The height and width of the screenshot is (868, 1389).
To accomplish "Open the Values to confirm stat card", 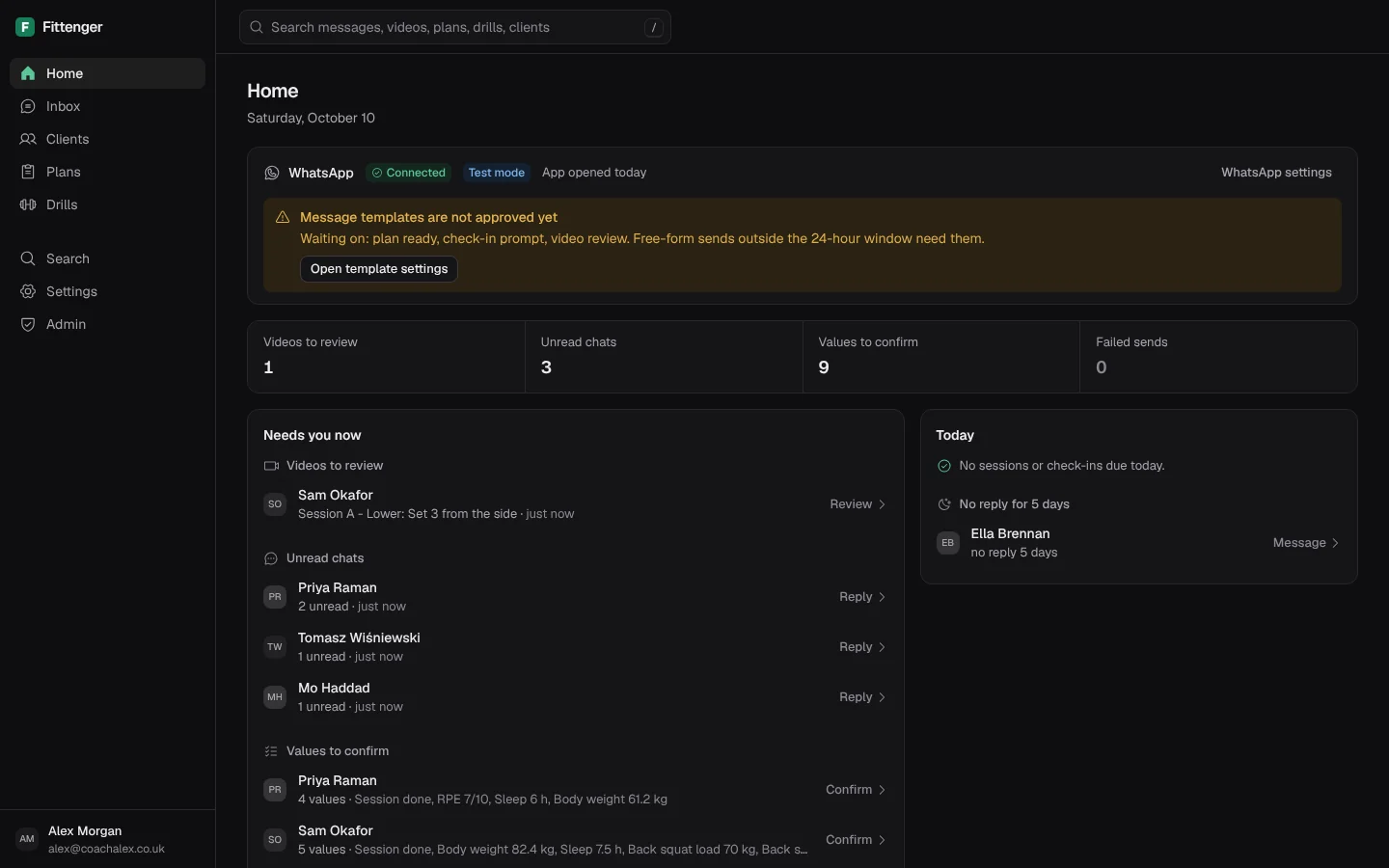I will (x=941, y=357).
